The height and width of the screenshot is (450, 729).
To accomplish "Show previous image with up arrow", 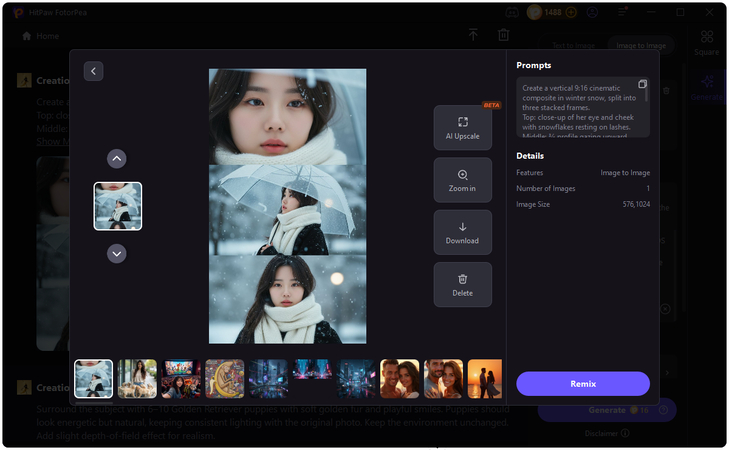I will click(x=117, y=159).
